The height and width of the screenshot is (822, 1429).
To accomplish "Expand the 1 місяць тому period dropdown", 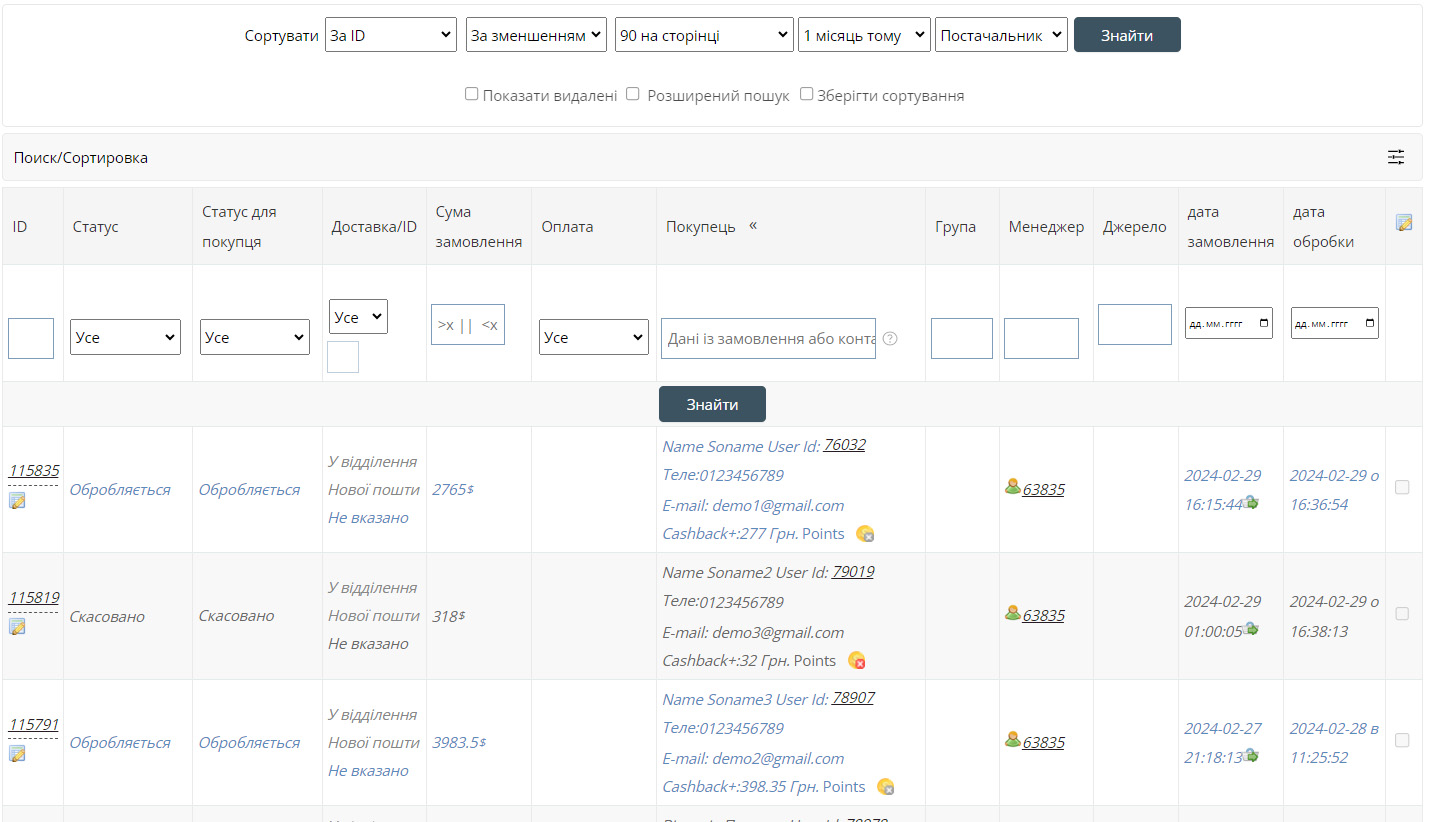I will (x=864, y=35).
